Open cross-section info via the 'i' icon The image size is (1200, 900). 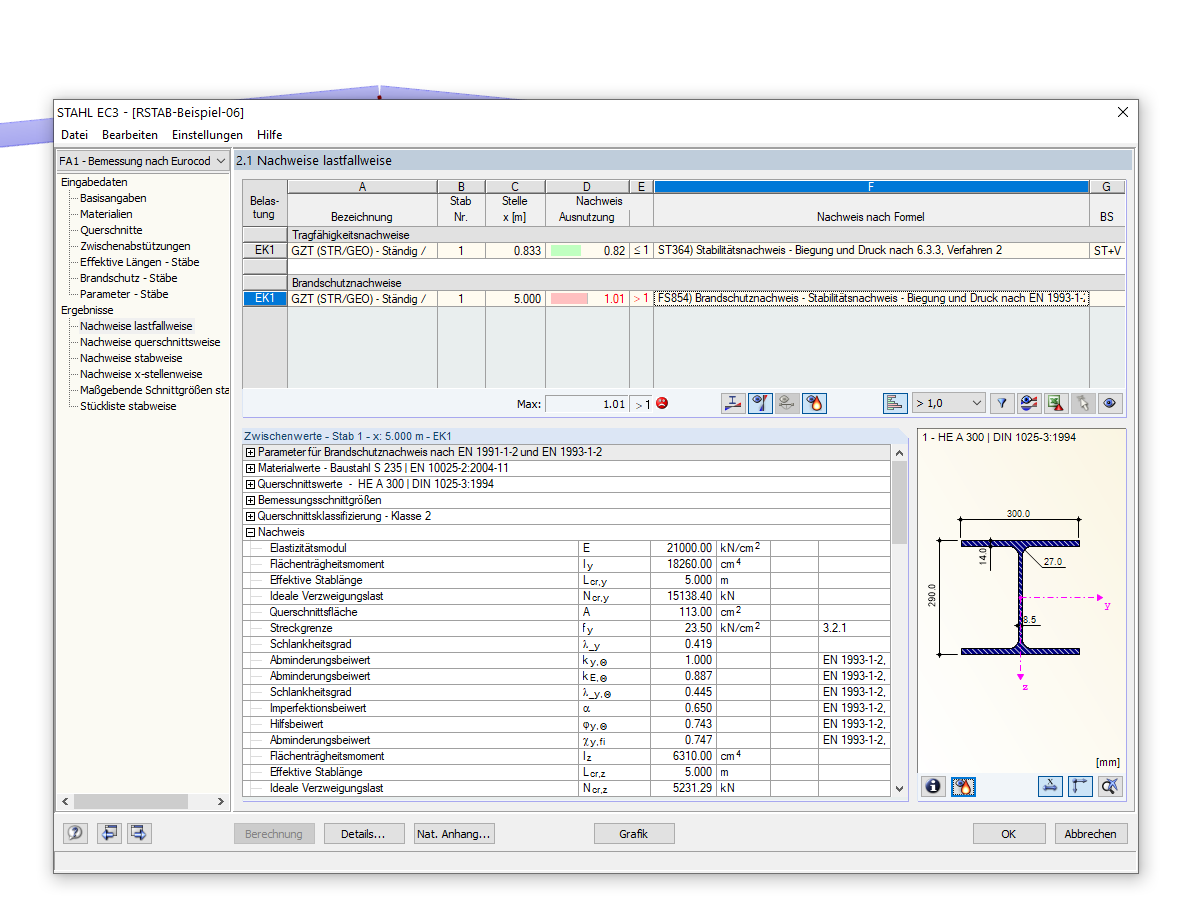tap(934, 786)
